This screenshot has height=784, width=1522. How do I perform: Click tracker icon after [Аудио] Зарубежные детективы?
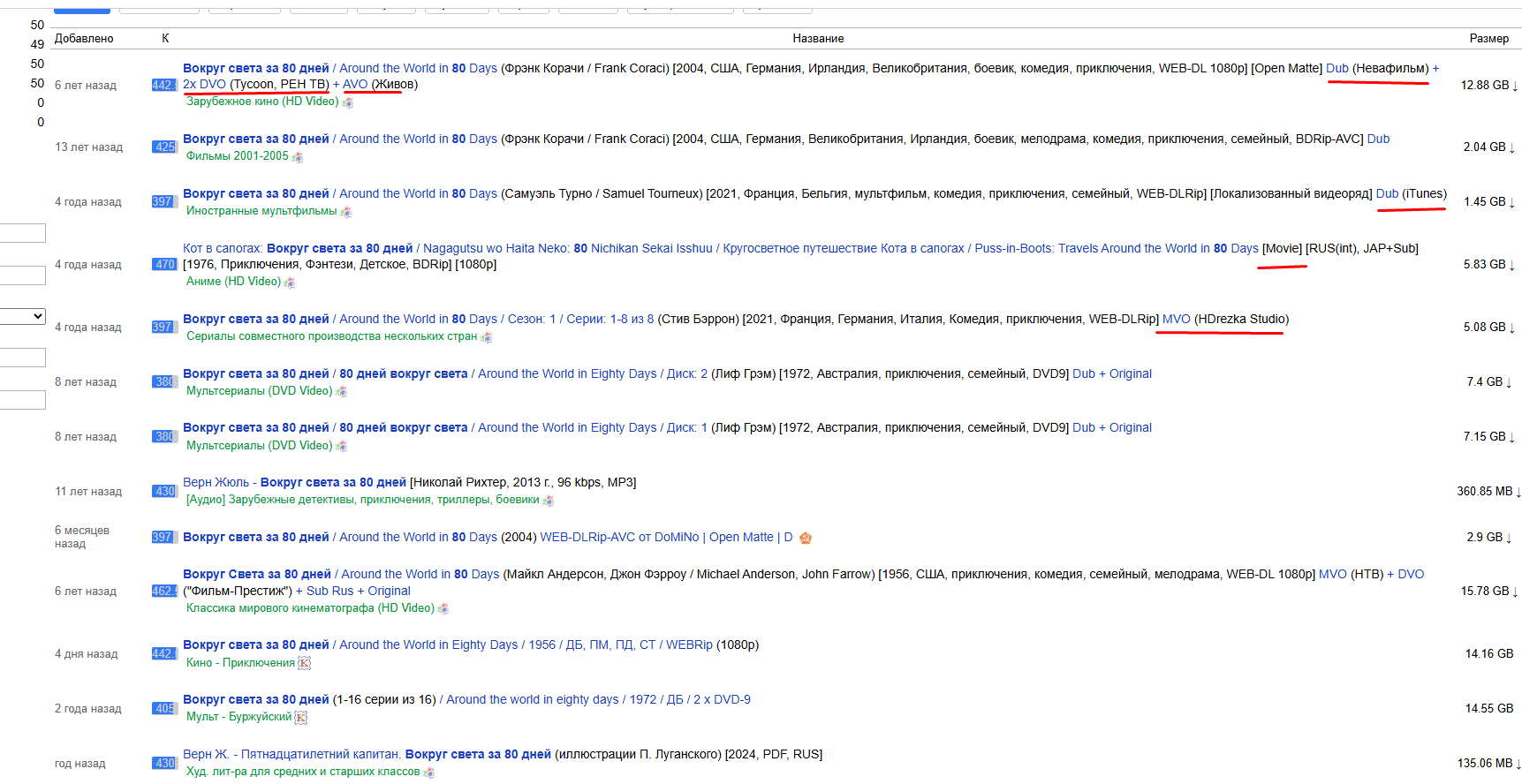tap(549, 501)
